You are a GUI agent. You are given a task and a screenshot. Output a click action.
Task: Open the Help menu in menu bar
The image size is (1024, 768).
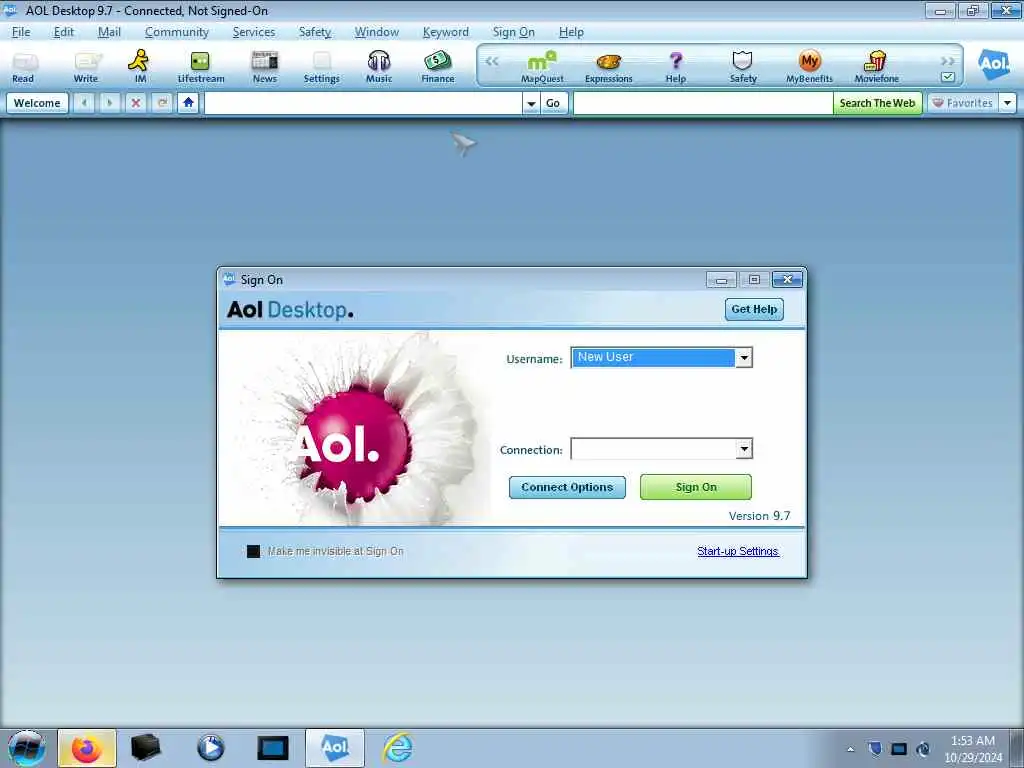tap(571, 32)
